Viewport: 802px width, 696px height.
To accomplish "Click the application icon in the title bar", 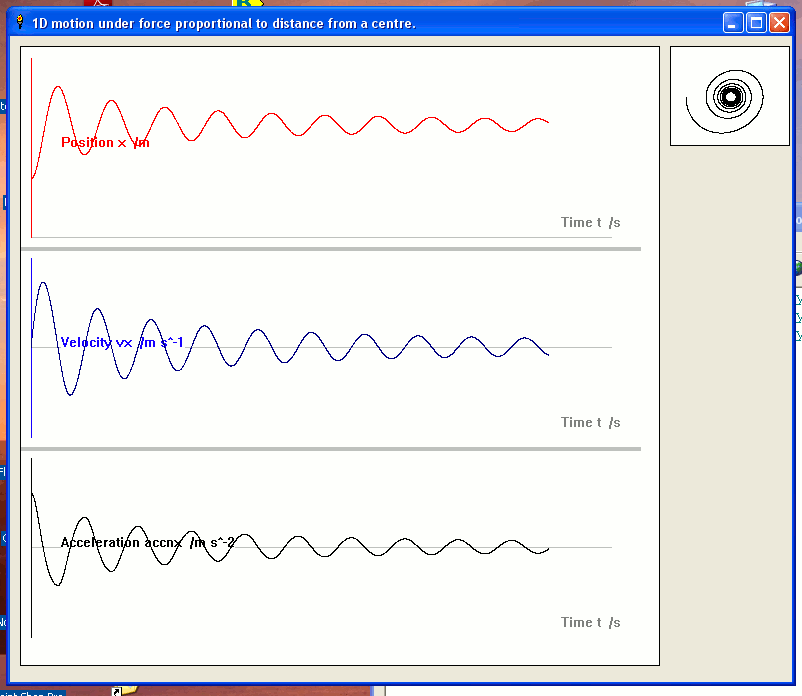I will click(18, 22).
